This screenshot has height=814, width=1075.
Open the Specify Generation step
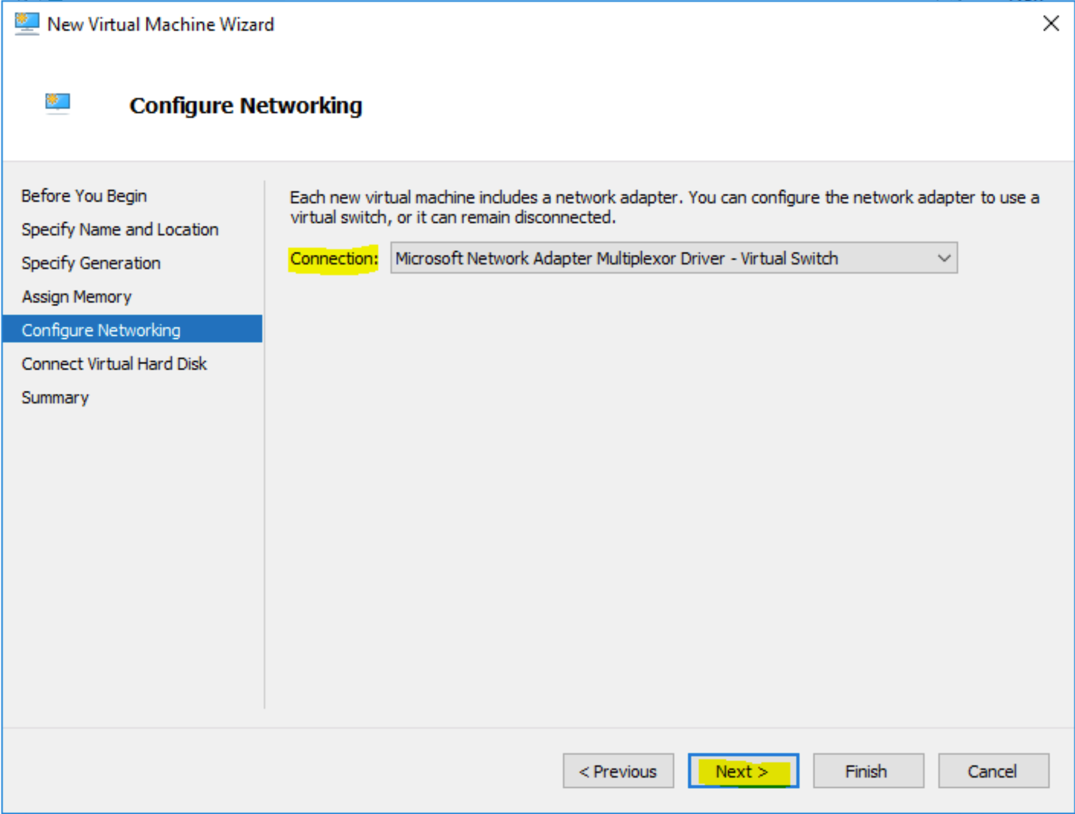click(91, 263)
